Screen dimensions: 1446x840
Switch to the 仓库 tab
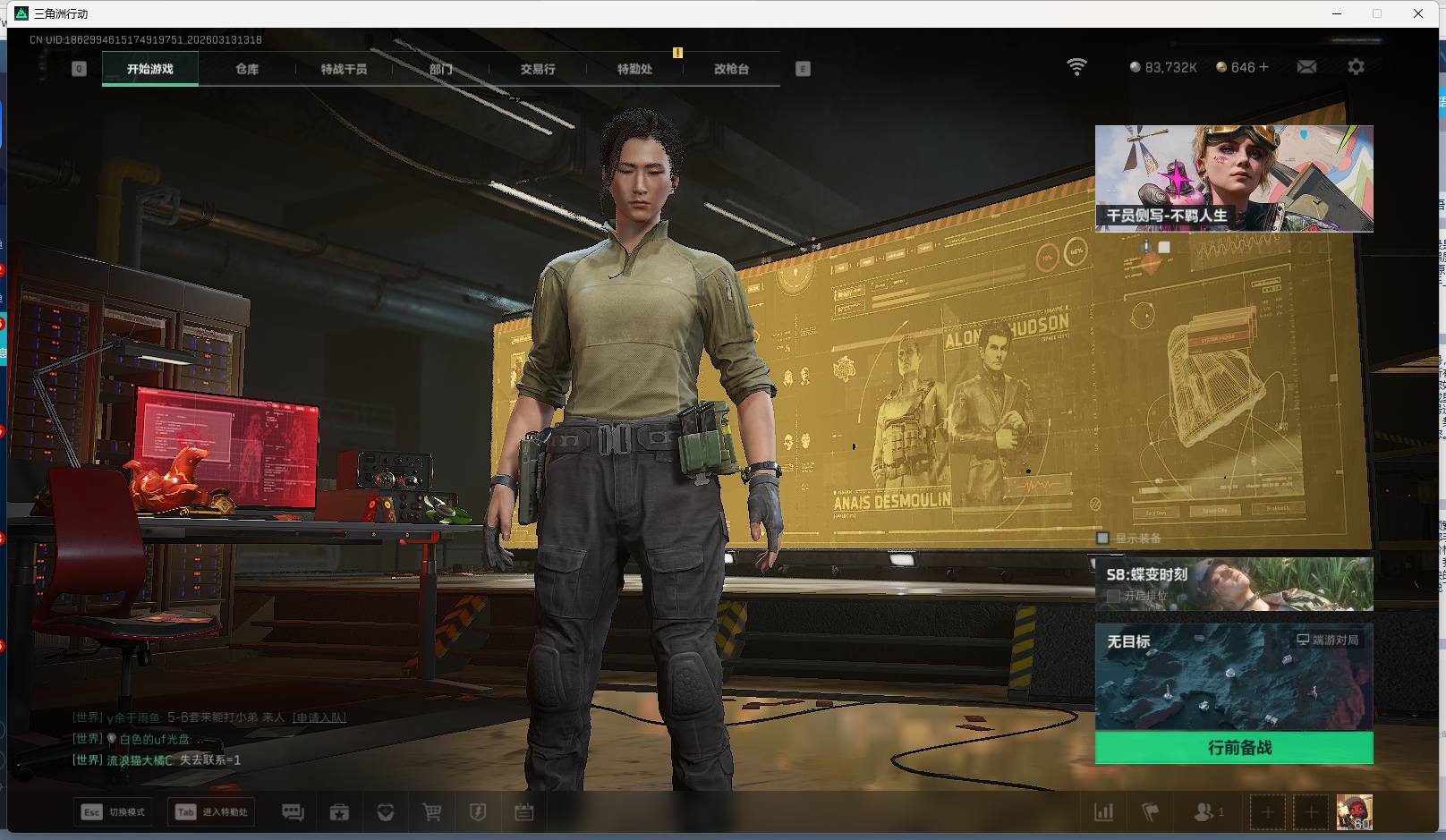coord(247,69)
